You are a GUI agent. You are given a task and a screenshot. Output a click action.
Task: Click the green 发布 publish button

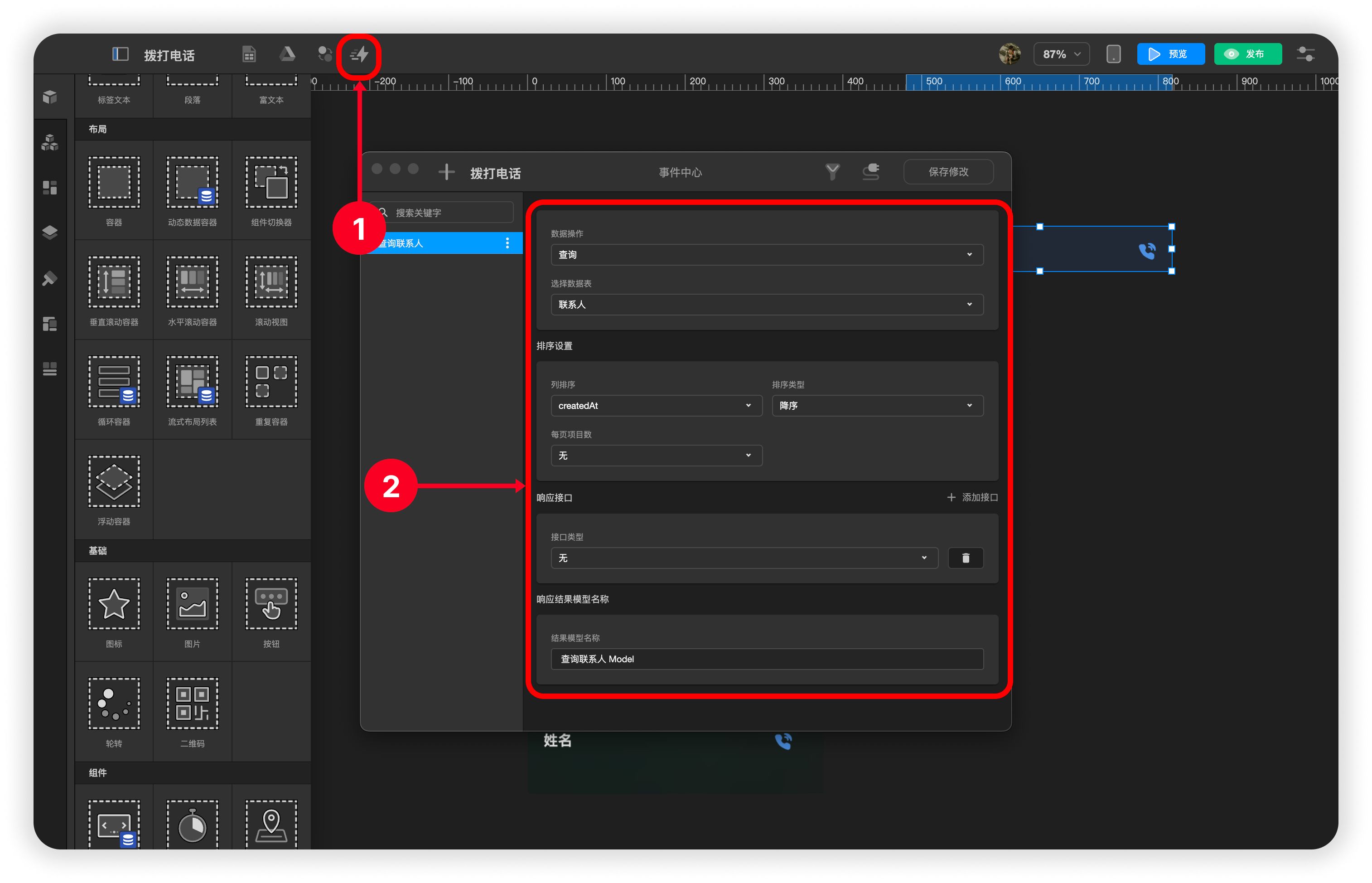[1247, 54]
